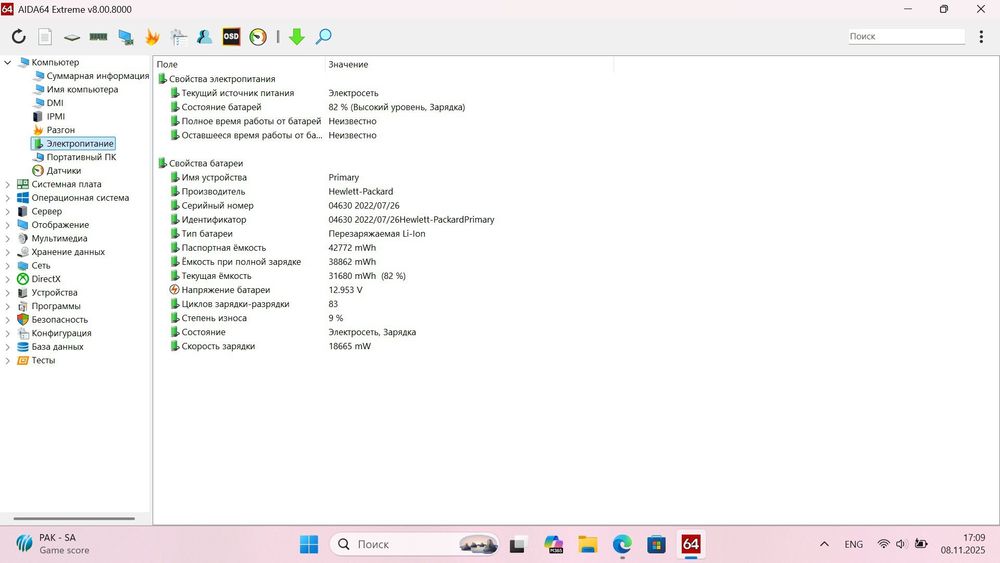Viewport: 1000px width, 563px height.
Task: Expand the Сеть tree node
Action: pos(8,265)
